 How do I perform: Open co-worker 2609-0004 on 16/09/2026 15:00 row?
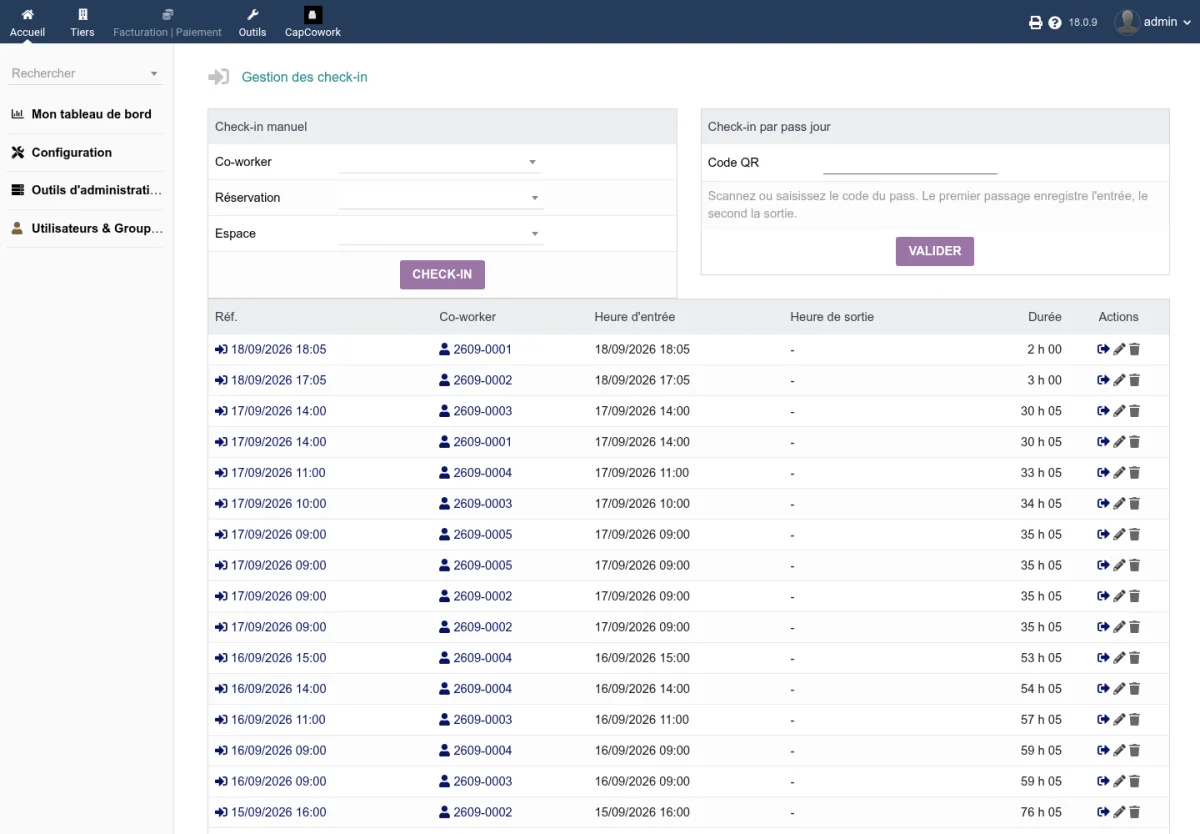(x=476, y=658)
